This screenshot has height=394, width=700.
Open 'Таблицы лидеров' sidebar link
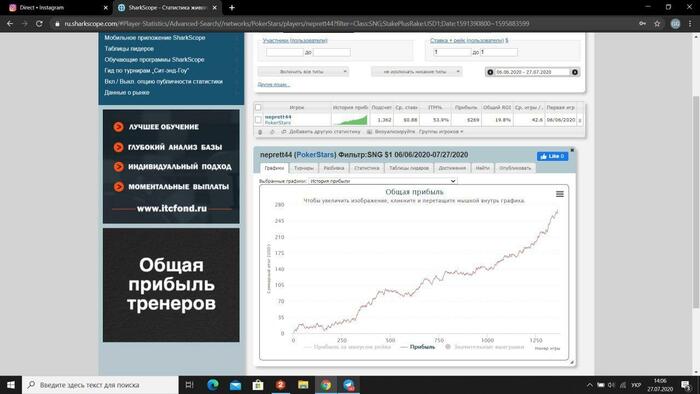click(129, 49)
